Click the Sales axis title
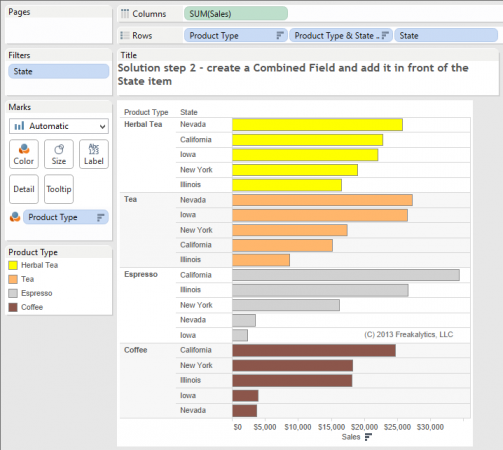Viewport: 503px width, 450px height. point(351,437)
